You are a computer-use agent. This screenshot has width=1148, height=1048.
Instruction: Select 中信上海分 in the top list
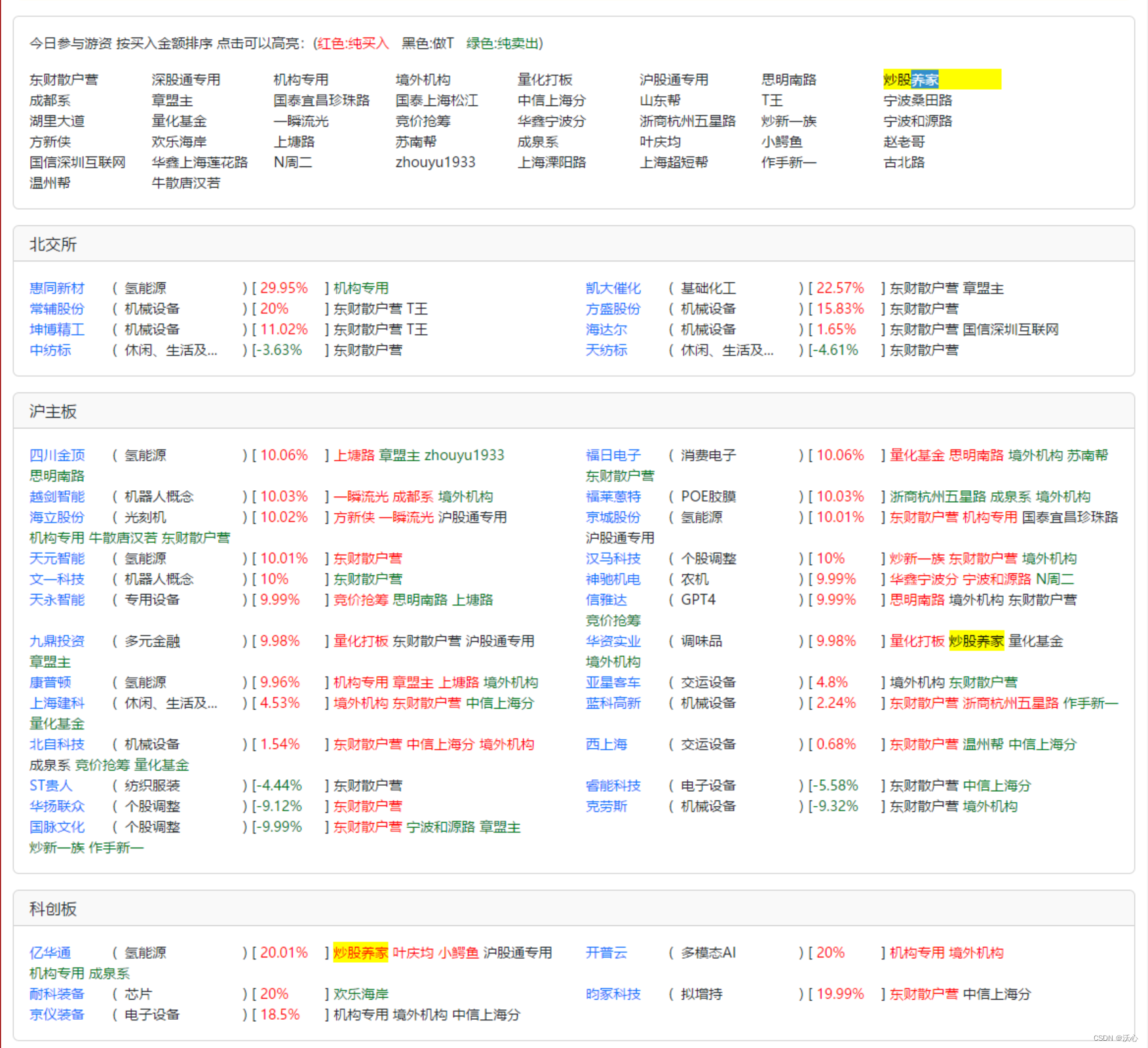[551, 100]
